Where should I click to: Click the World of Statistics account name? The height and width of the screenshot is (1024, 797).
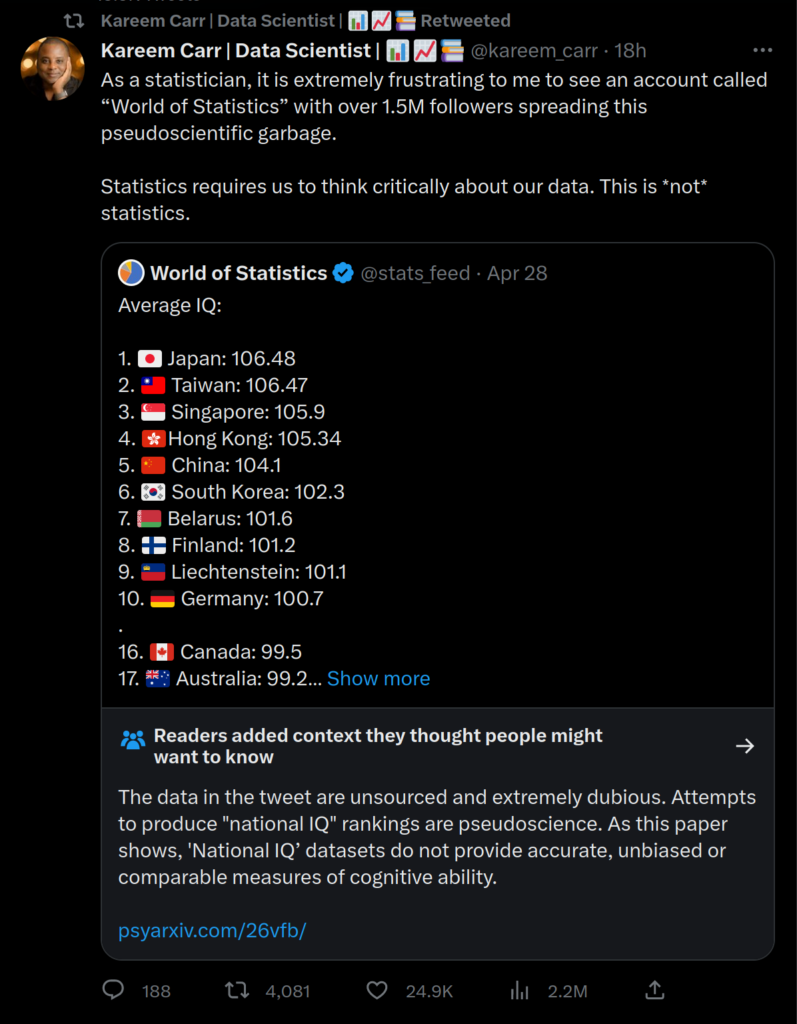coord(238,273)
